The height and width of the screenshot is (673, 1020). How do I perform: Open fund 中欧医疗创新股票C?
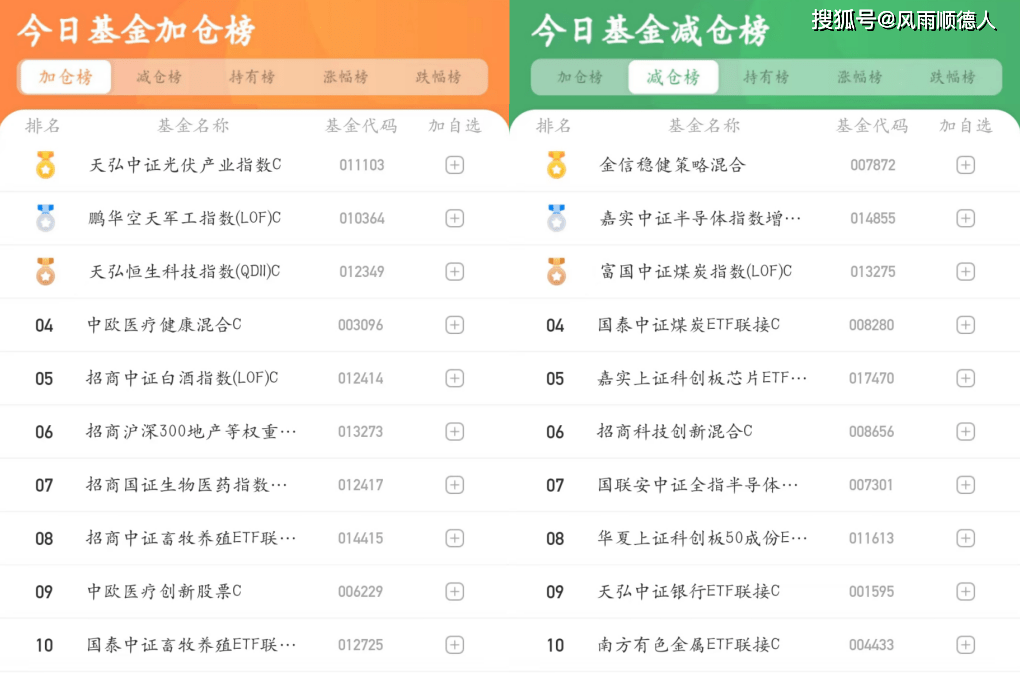click(165, 592)
